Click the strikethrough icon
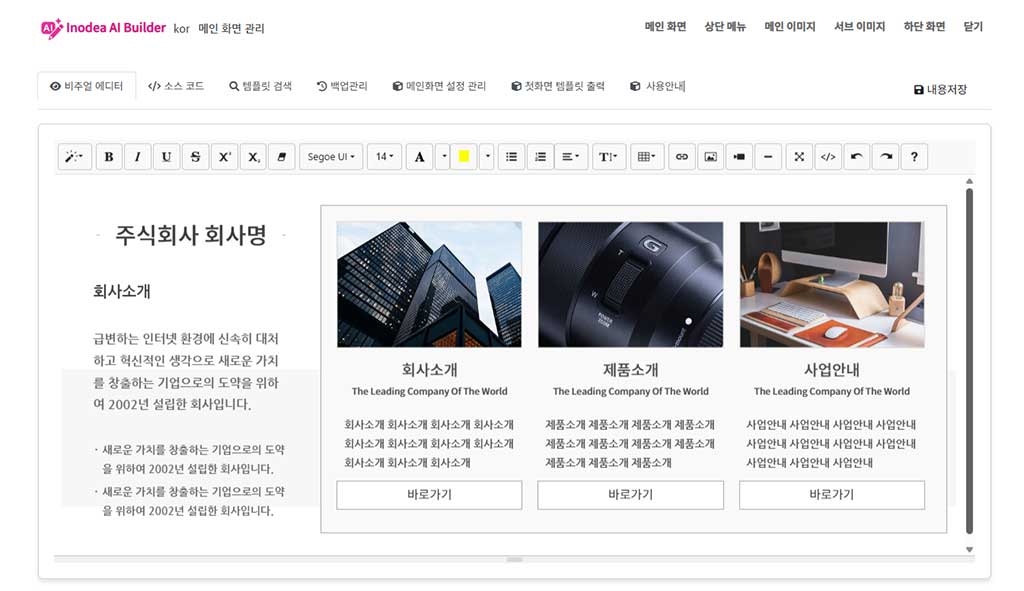Image resolution: width=1024 pixels, height=591 pixels. (x=195, y=157)
